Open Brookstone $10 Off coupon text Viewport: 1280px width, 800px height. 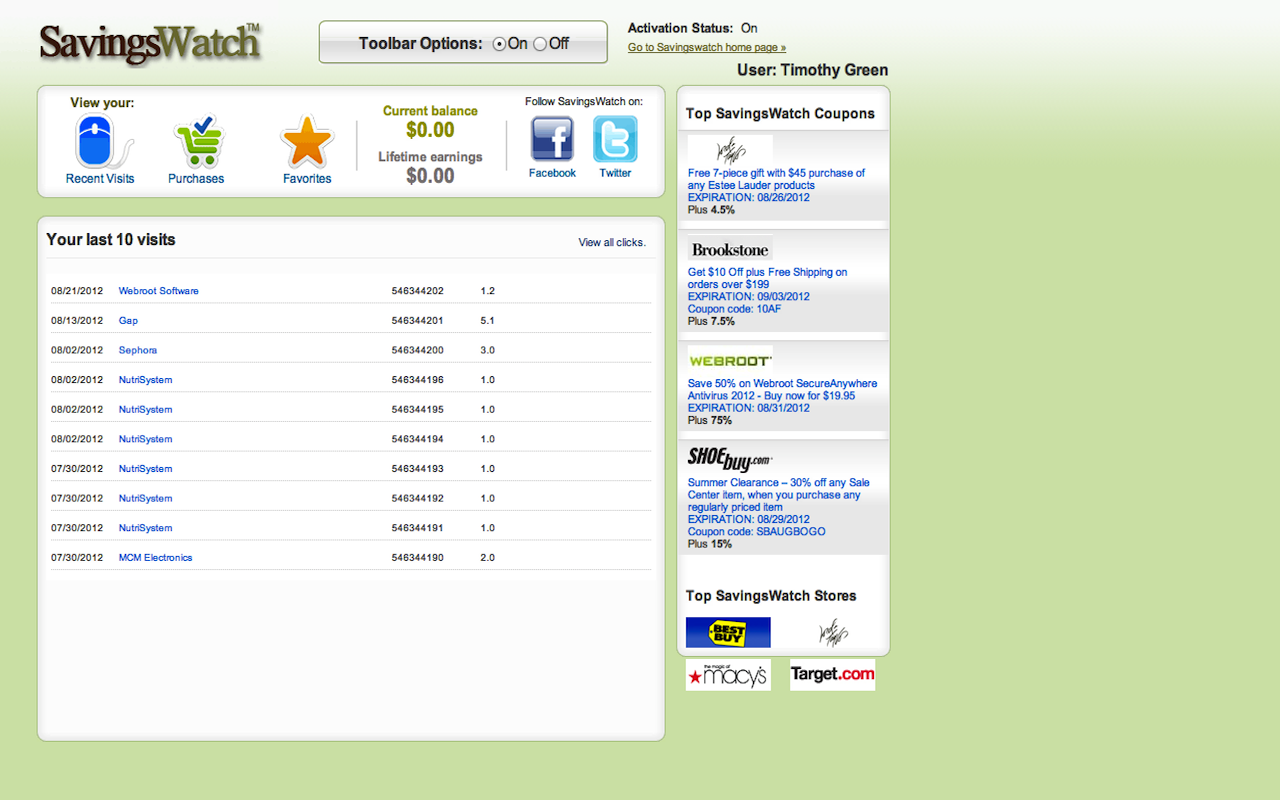(x=768, y=278)
